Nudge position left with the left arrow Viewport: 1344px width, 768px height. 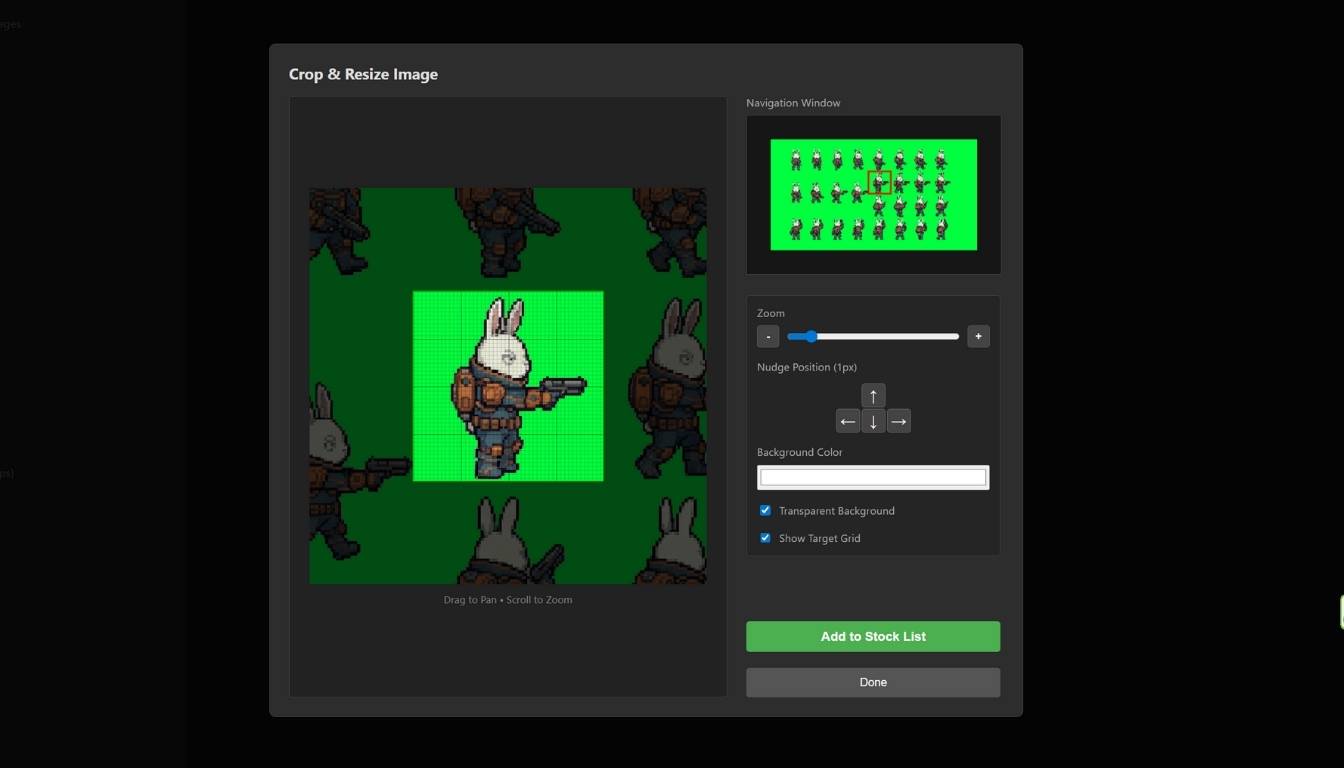tap(848, 422)
